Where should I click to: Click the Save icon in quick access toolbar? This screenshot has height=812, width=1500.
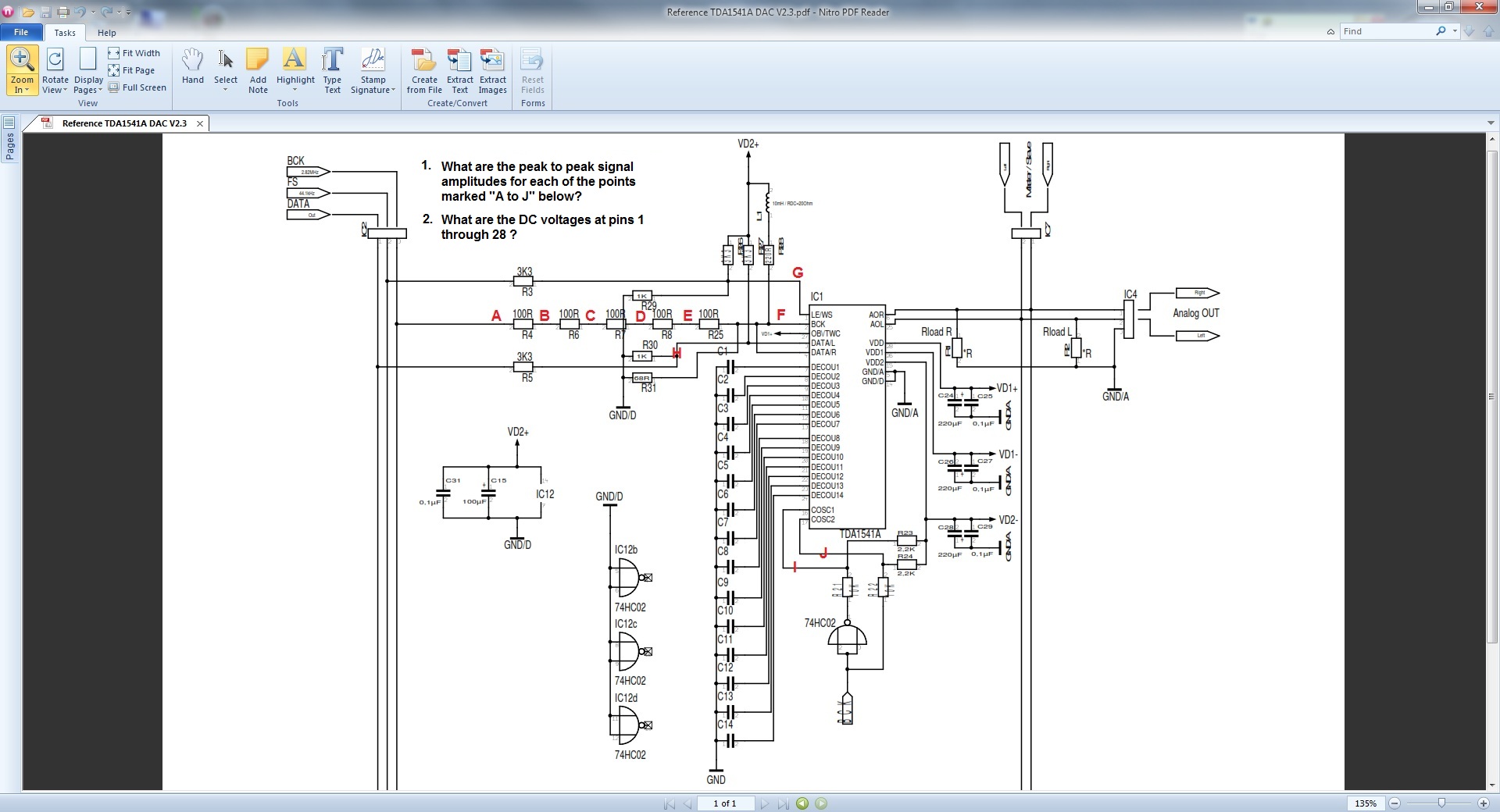point(45,12)
